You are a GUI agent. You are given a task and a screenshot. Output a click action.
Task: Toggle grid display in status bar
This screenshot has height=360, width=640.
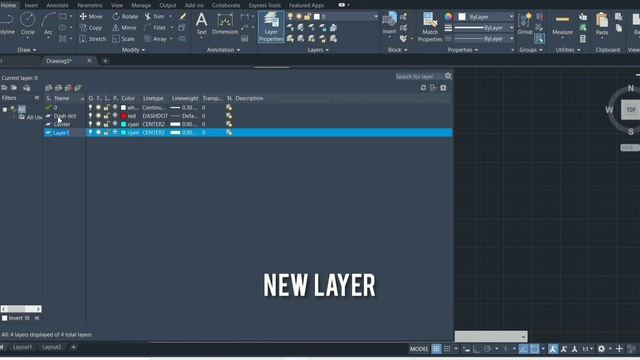point(436,349)
